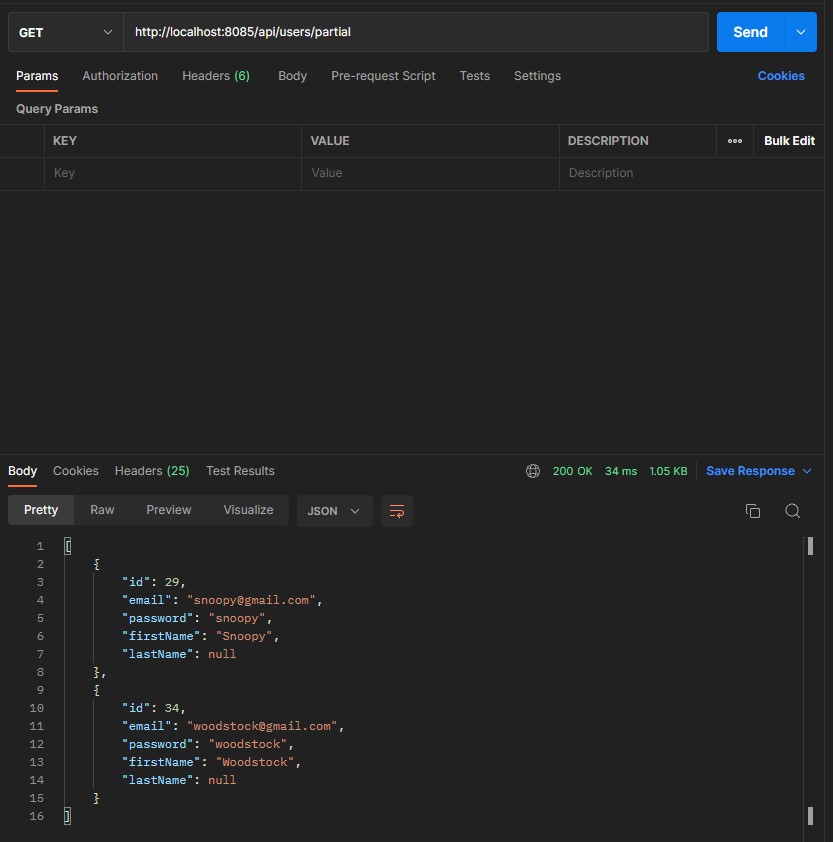The width and height of the screenshot is (833, 842).
Task: Click the Send request button
Action: coord(750,32)
